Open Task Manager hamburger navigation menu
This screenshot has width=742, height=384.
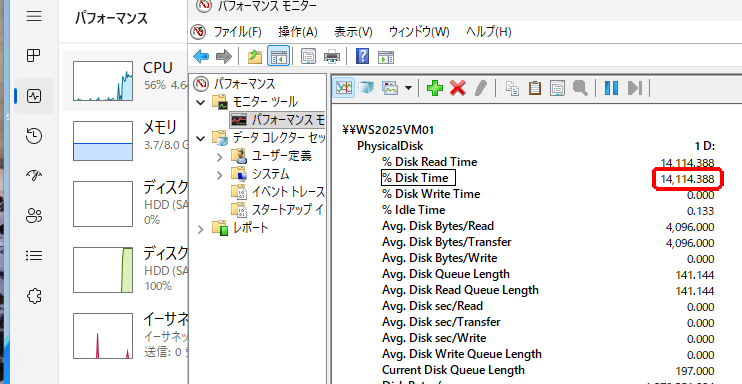(34, 17)
